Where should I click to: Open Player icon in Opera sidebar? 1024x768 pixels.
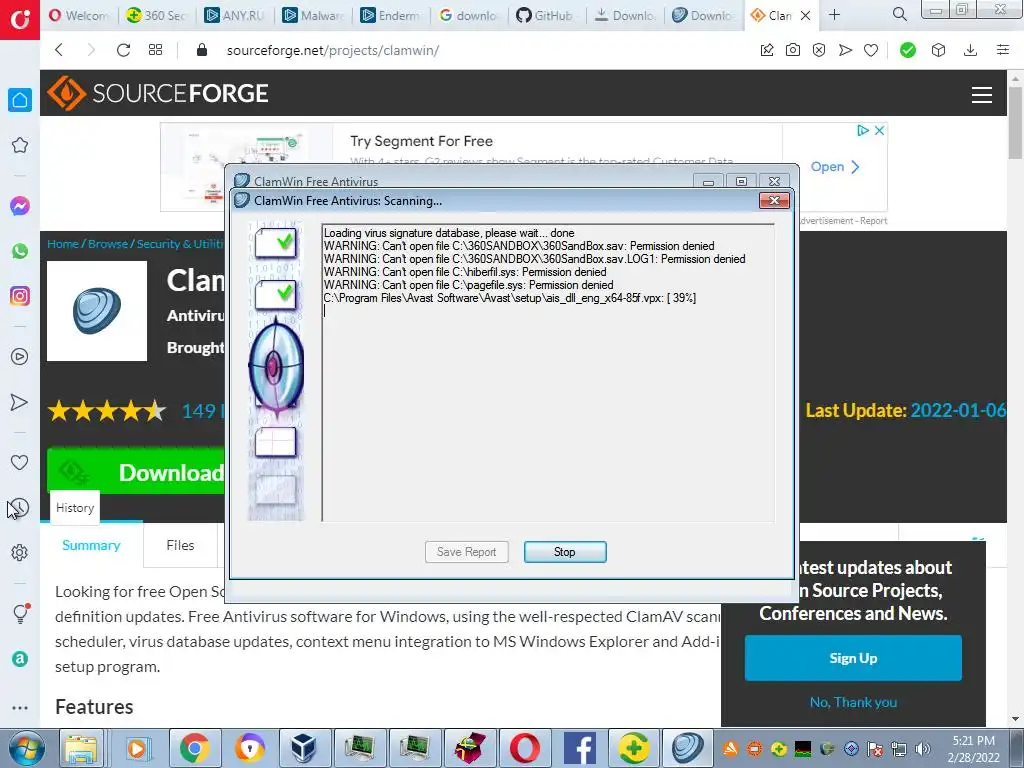(x=20, y=357)
